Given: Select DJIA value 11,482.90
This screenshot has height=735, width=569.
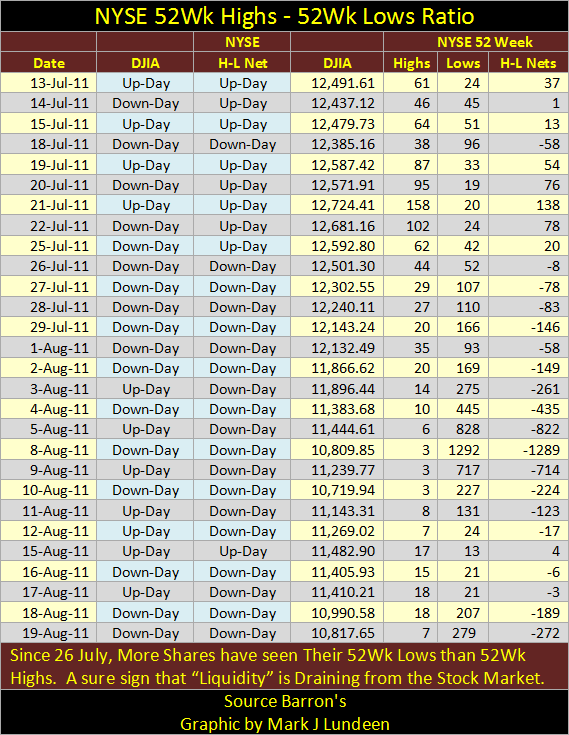Looking at the screenshot, I should 337,551.
